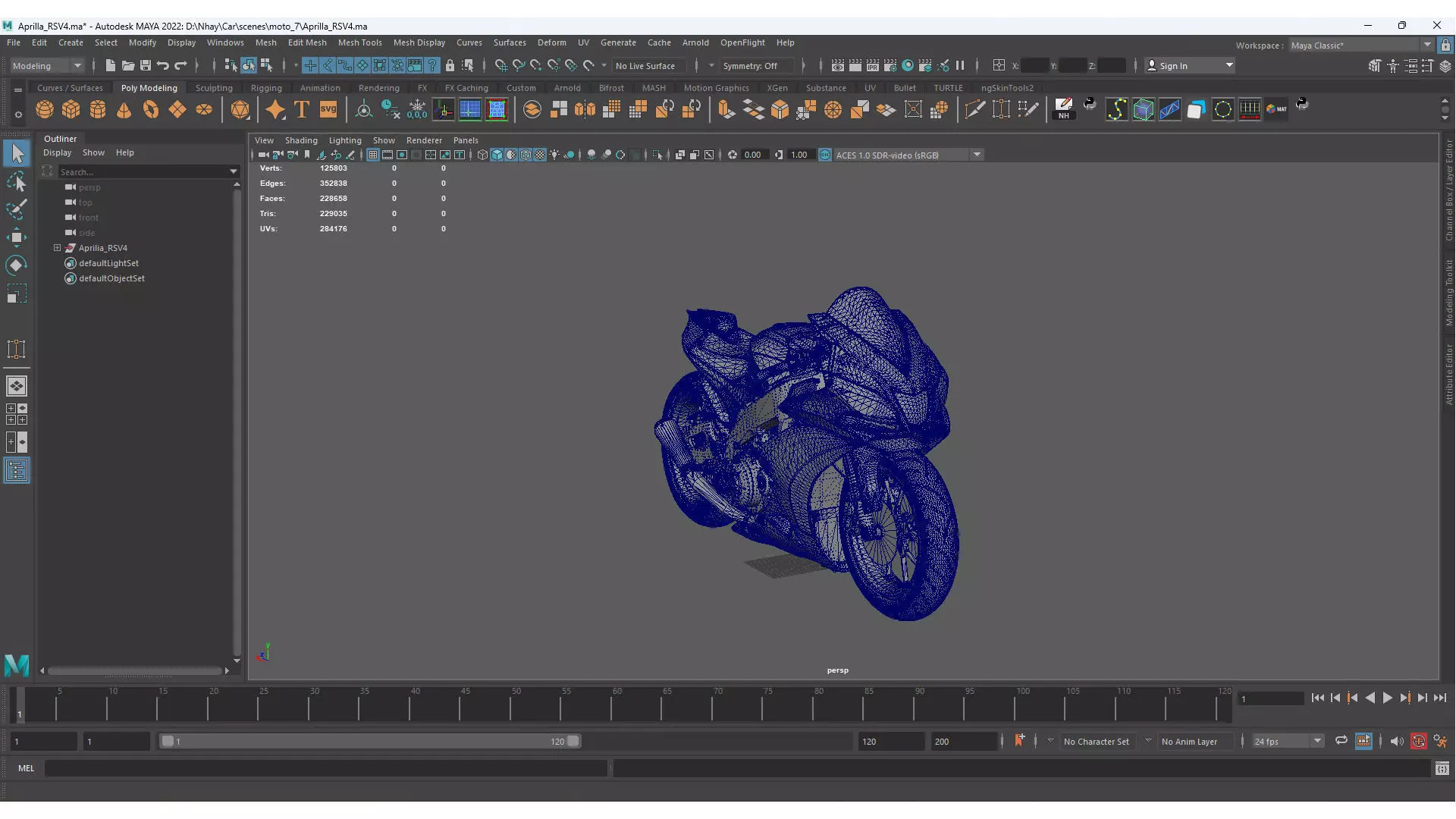Open the Edit Mesh menu

307,42
